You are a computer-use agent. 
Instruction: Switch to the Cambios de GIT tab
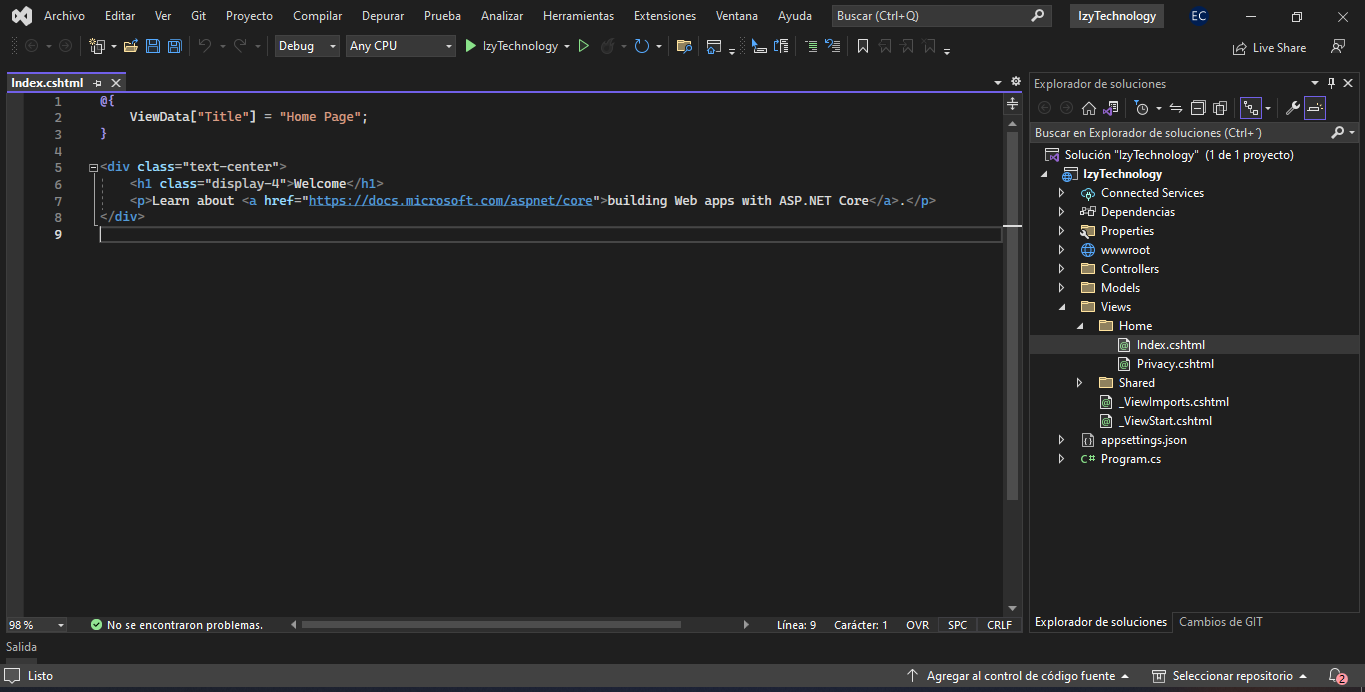pos(1220,622)
